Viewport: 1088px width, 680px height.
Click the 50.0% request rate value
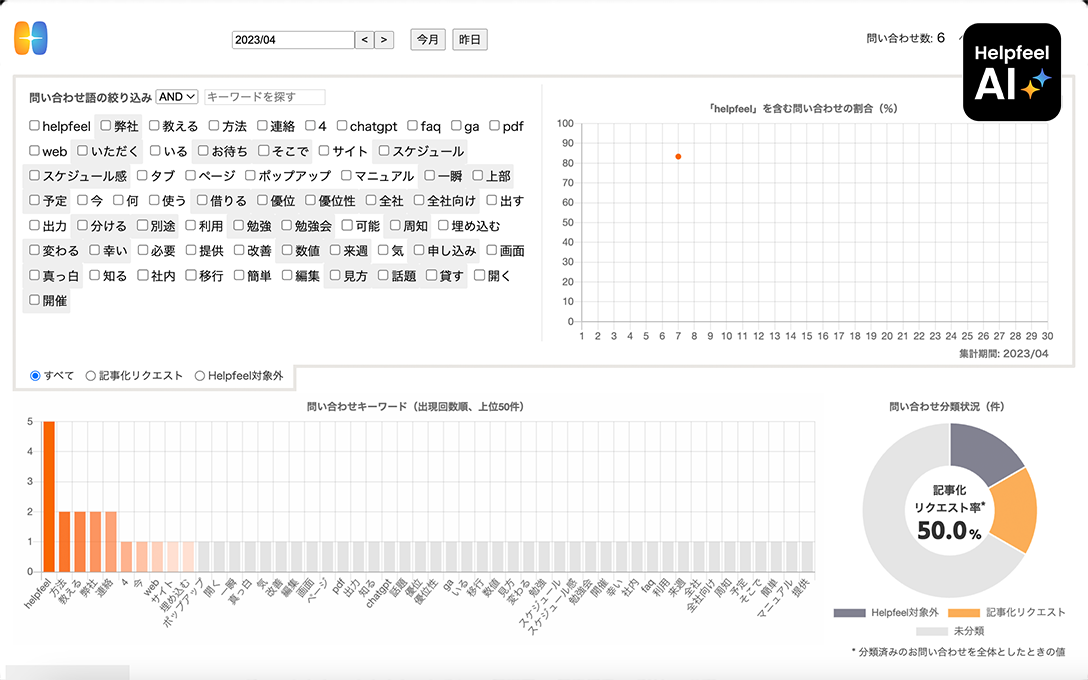[949, 531]
